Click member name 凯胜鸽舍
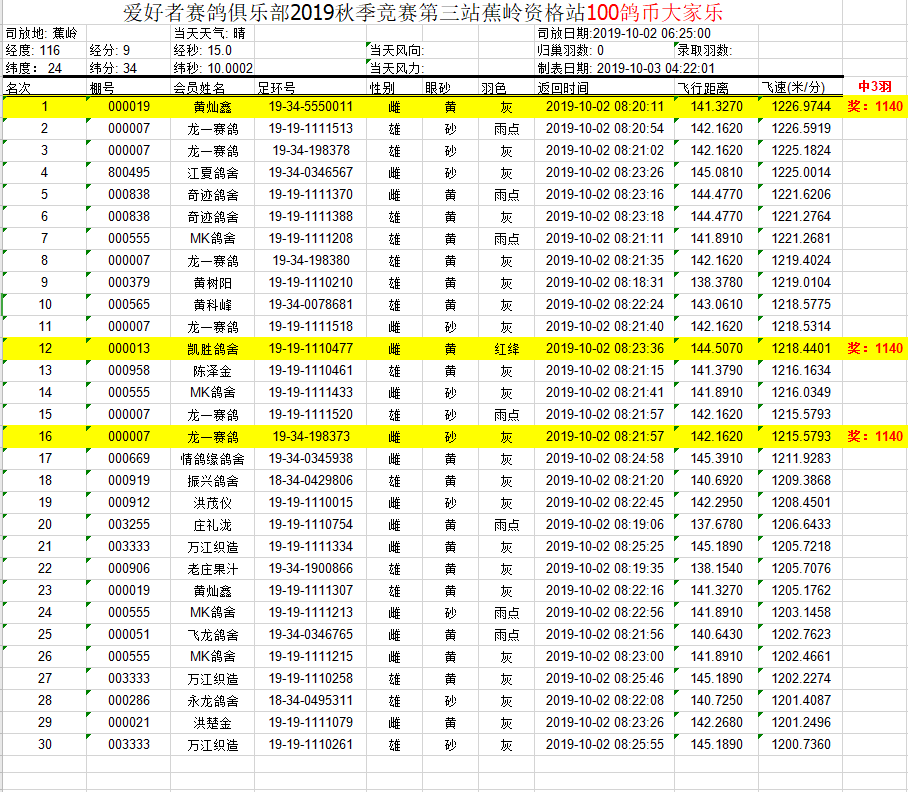This screenshot has height=792, width=908. tap(213, 349)
